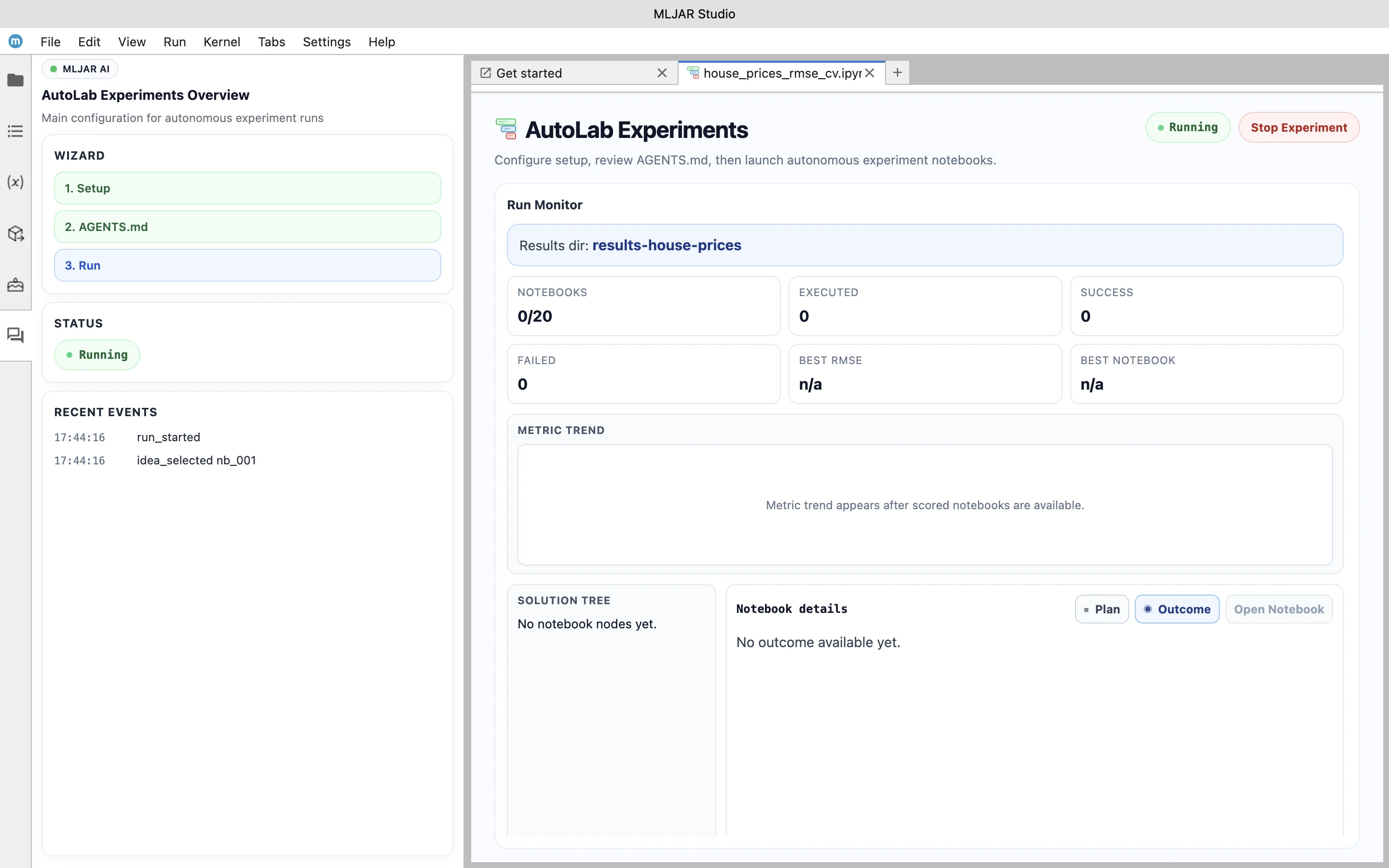
Task: Expand the Run menu in the menu bar
Action: point(175,41)
